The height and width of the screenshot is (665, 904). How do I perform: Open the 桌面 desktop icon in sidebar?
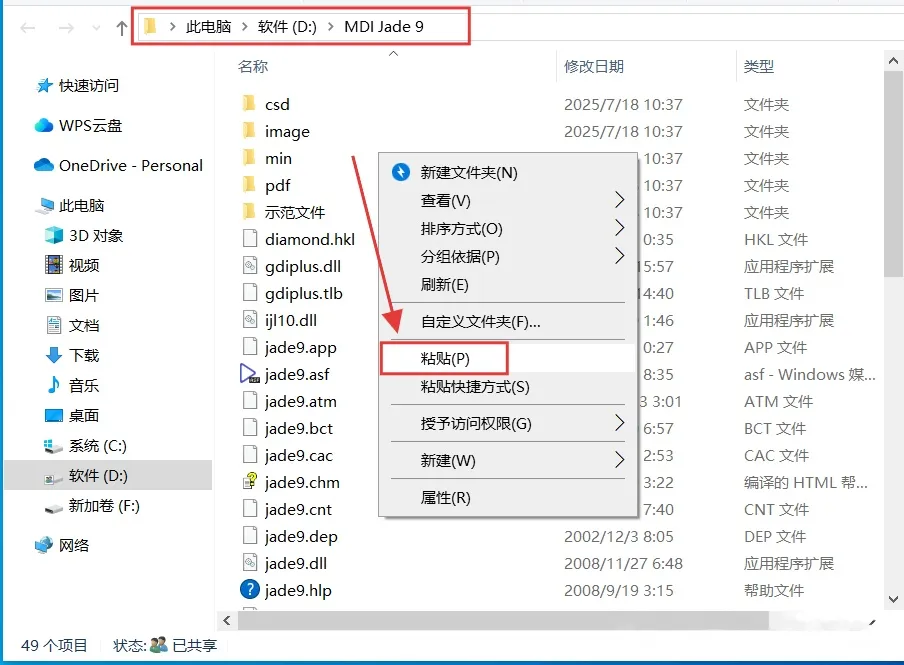(54, 415)
